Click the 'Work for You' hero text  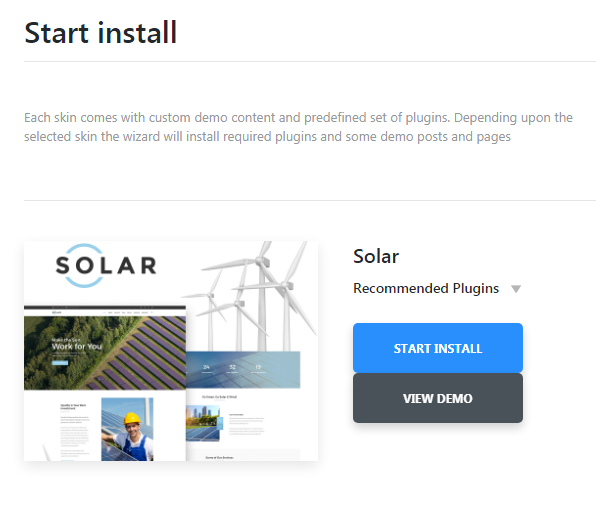click(x=77, y=347)
